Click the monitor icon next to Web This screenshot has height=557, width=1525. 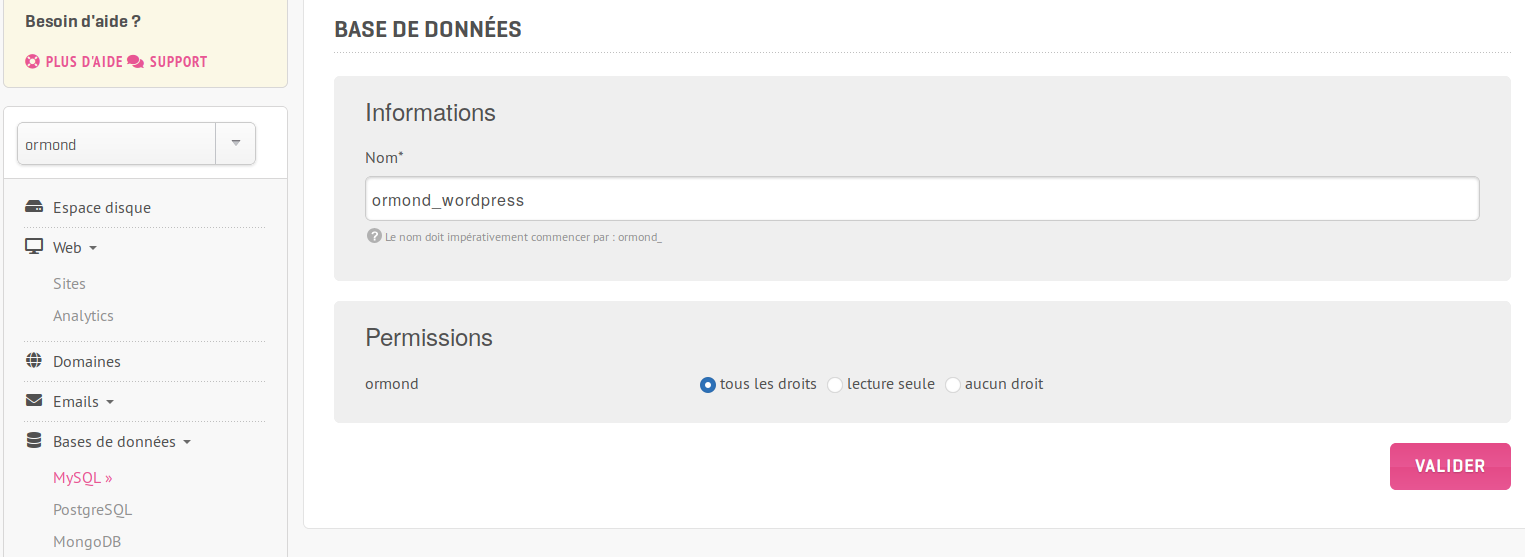tap(34, 247)
